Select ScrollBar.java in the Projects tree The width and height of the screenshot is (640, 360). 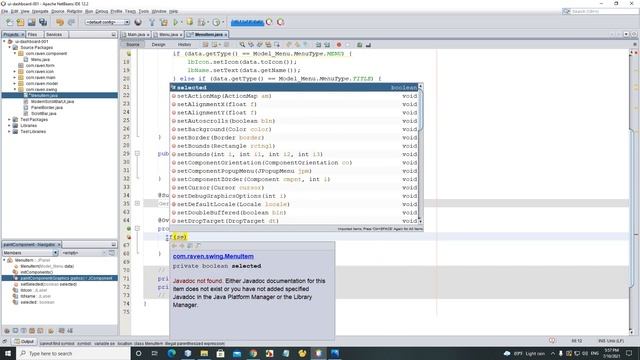pyautogui.click(x=43, y=113)
